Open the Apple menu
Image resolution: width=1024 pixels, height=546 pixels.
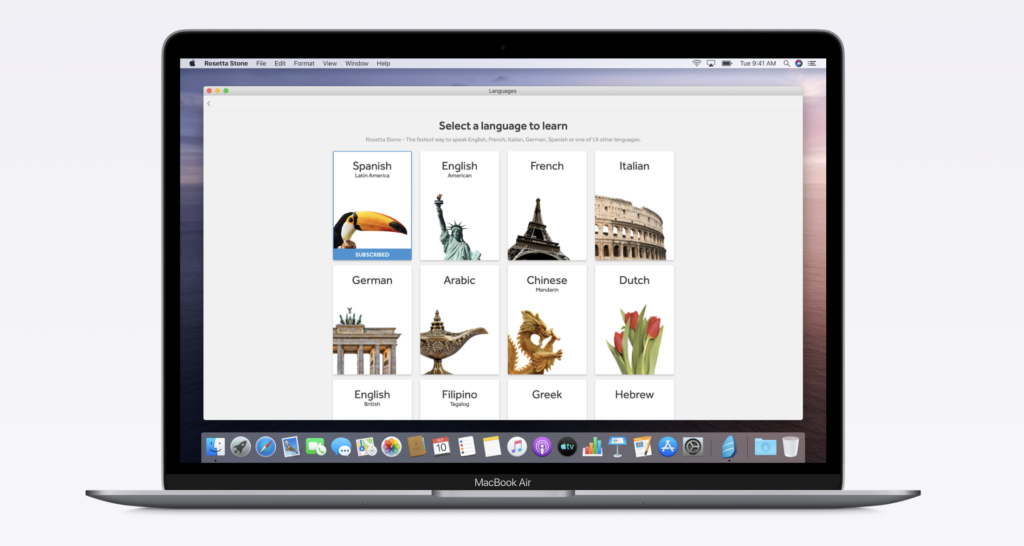point(192,63)
